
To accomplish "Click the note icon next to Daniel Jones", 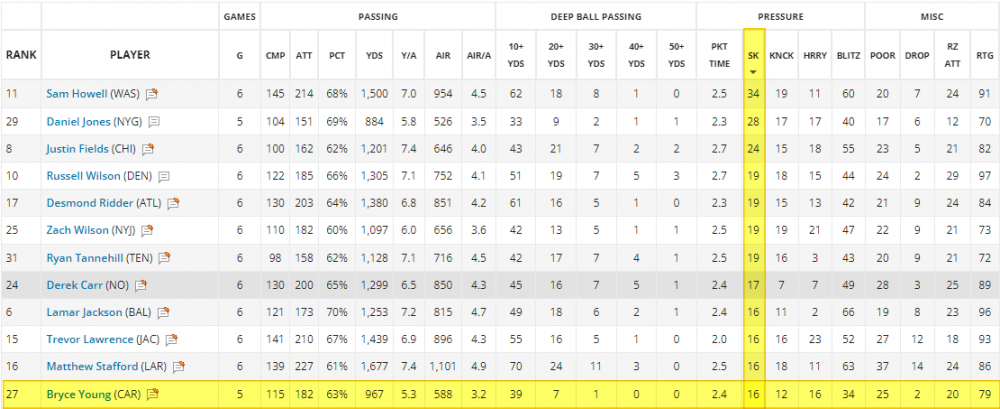I will [x=155, y=121].
